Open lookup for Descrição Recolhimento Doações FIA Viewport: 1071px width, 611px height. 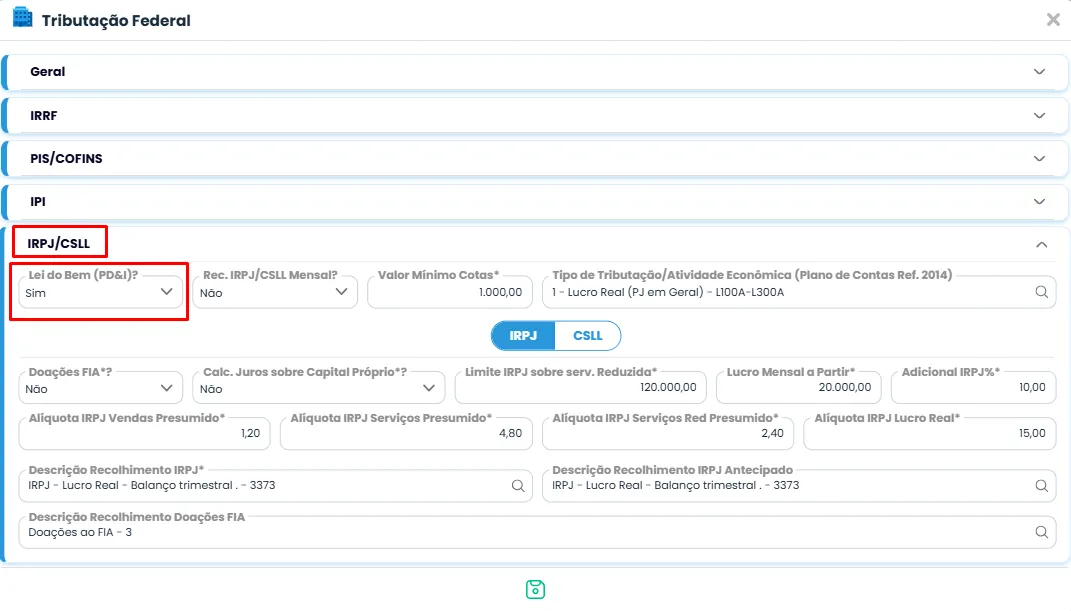pyautogui.click(x=1041, y=532)
